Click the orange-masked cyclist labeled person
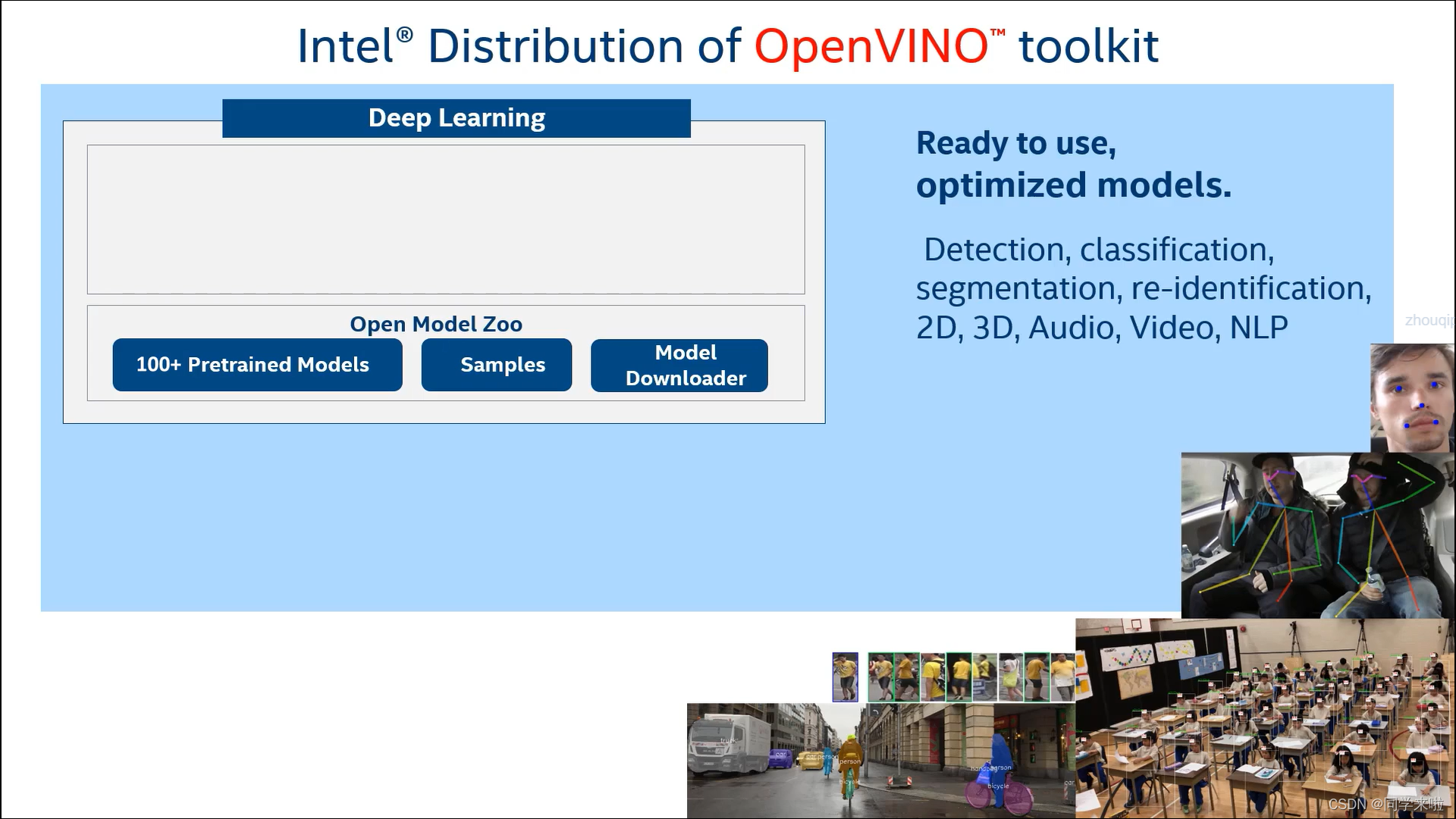The height and width of the screenshot is (819, 1456). pyautogui.click(x=849, y=758)
